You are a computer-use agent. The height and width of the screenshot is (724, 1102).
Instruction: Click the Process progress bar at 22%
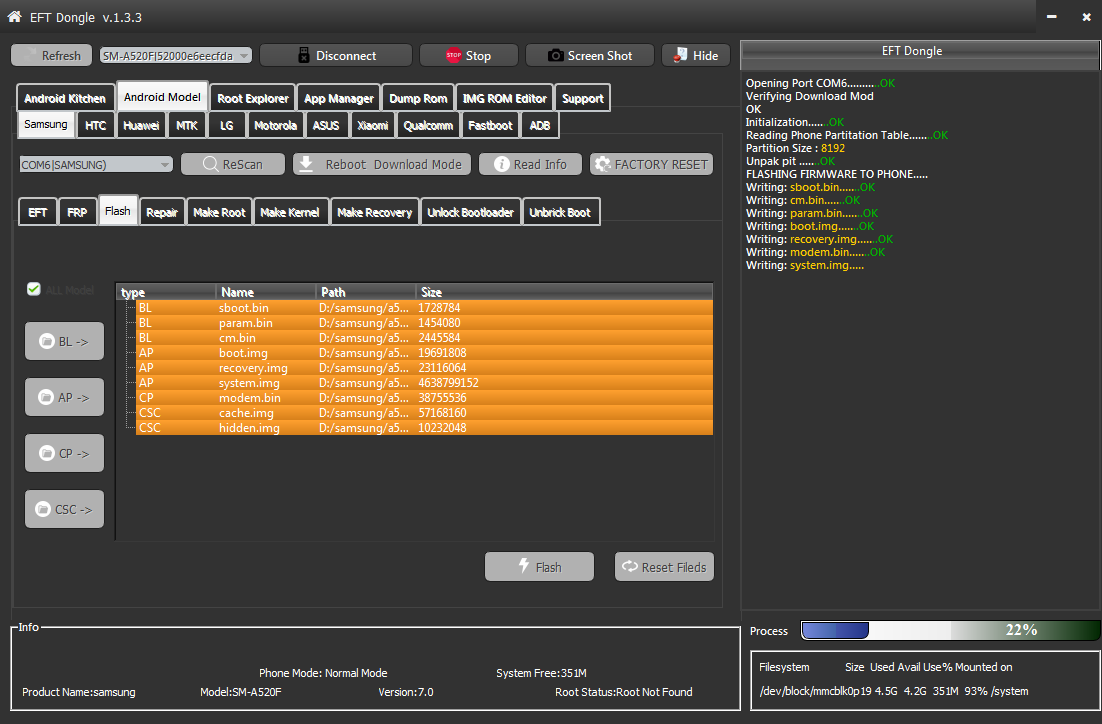coord(950,630)
